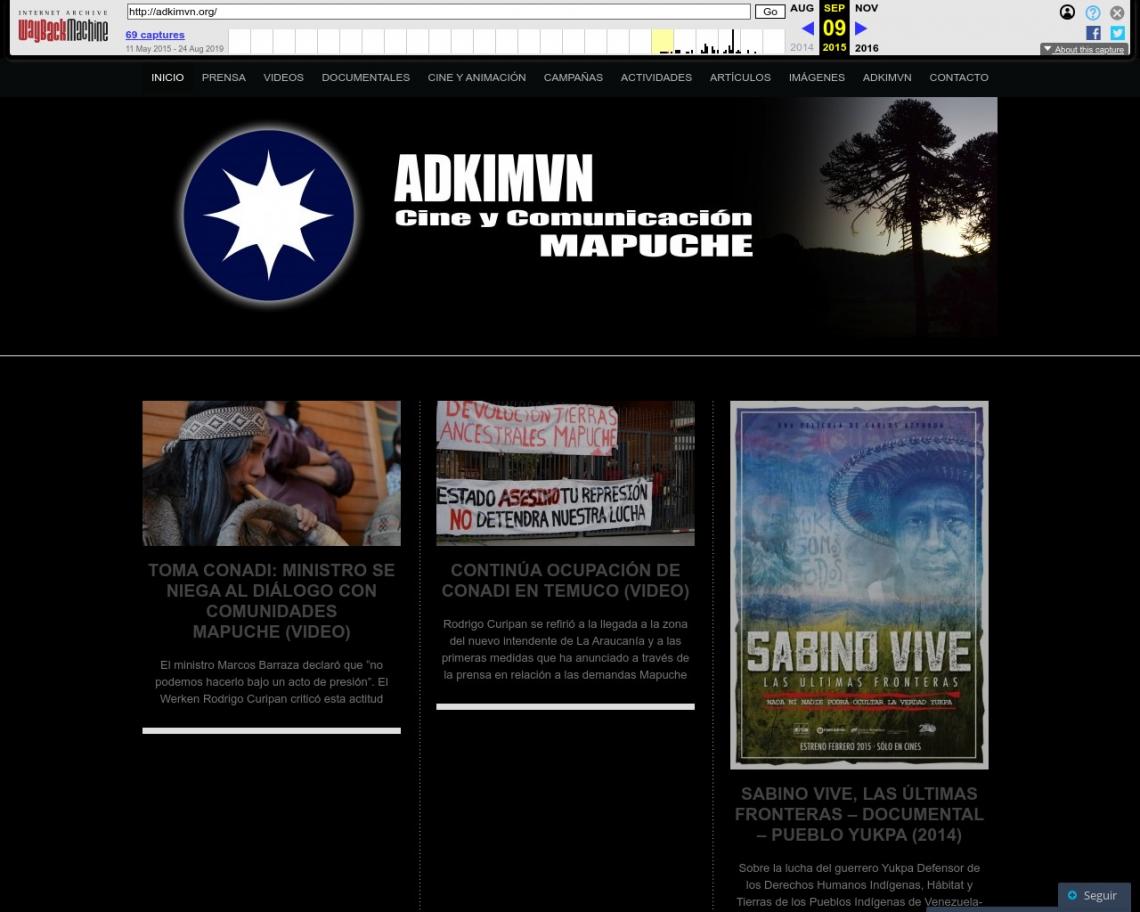The height and width of the screenshot is (912, 1140).
Task: Select AUG month in Wayback navigation
Action: click(x=802, y=8)
